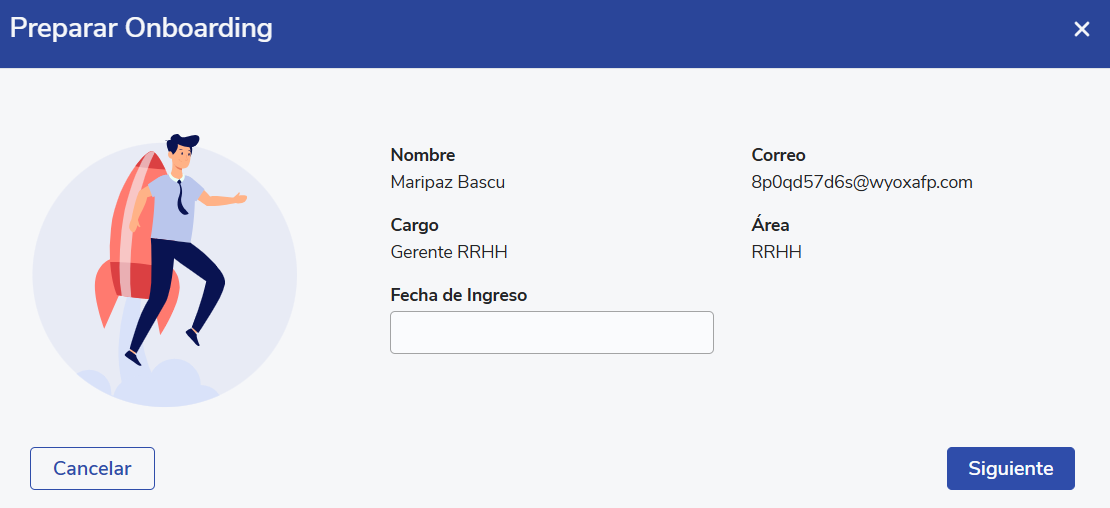Click the Fecha de Ingreso label
This screenshot has width=1110, height=508.
[458, 295]
